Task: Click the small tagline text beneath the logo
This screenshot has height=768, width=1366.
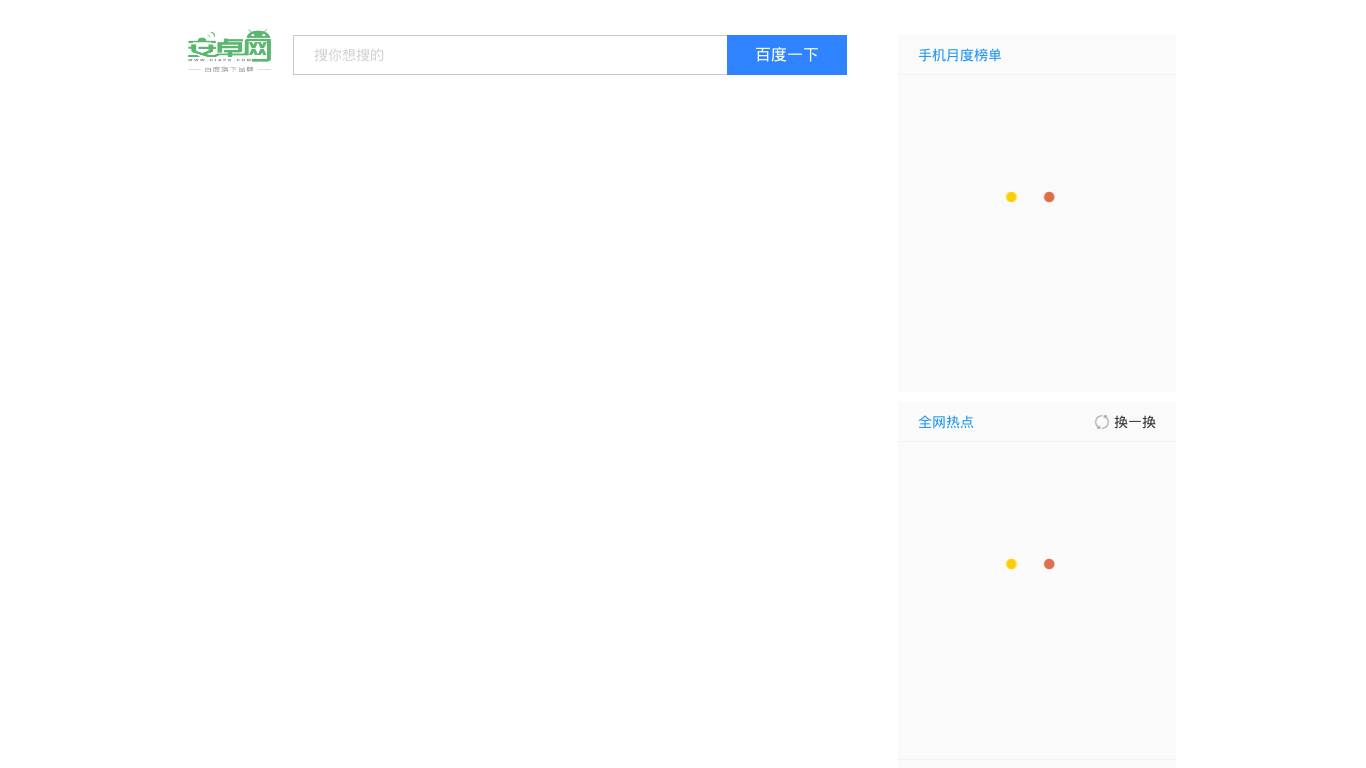Action: click(x=229, y=70)
